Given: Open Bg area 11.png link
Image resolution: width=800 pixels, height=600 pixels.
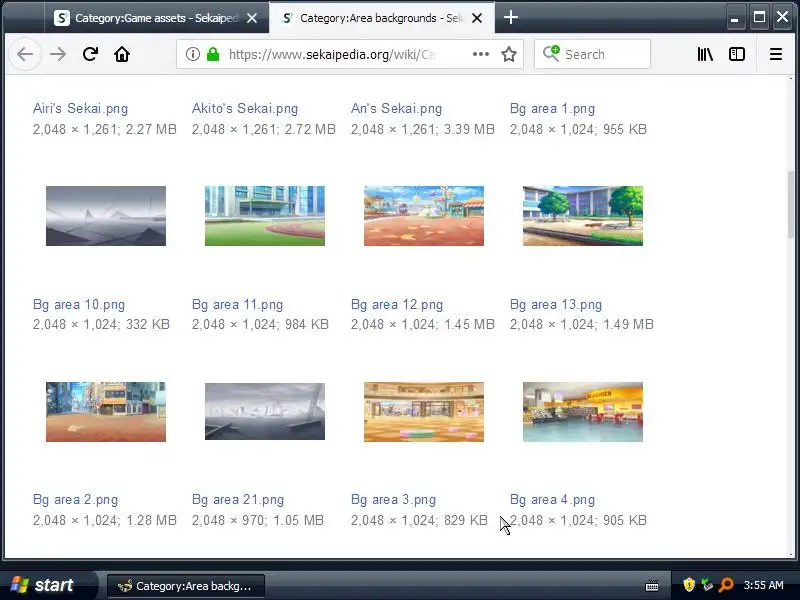Looking at the screenshot, I should [237, 305].
